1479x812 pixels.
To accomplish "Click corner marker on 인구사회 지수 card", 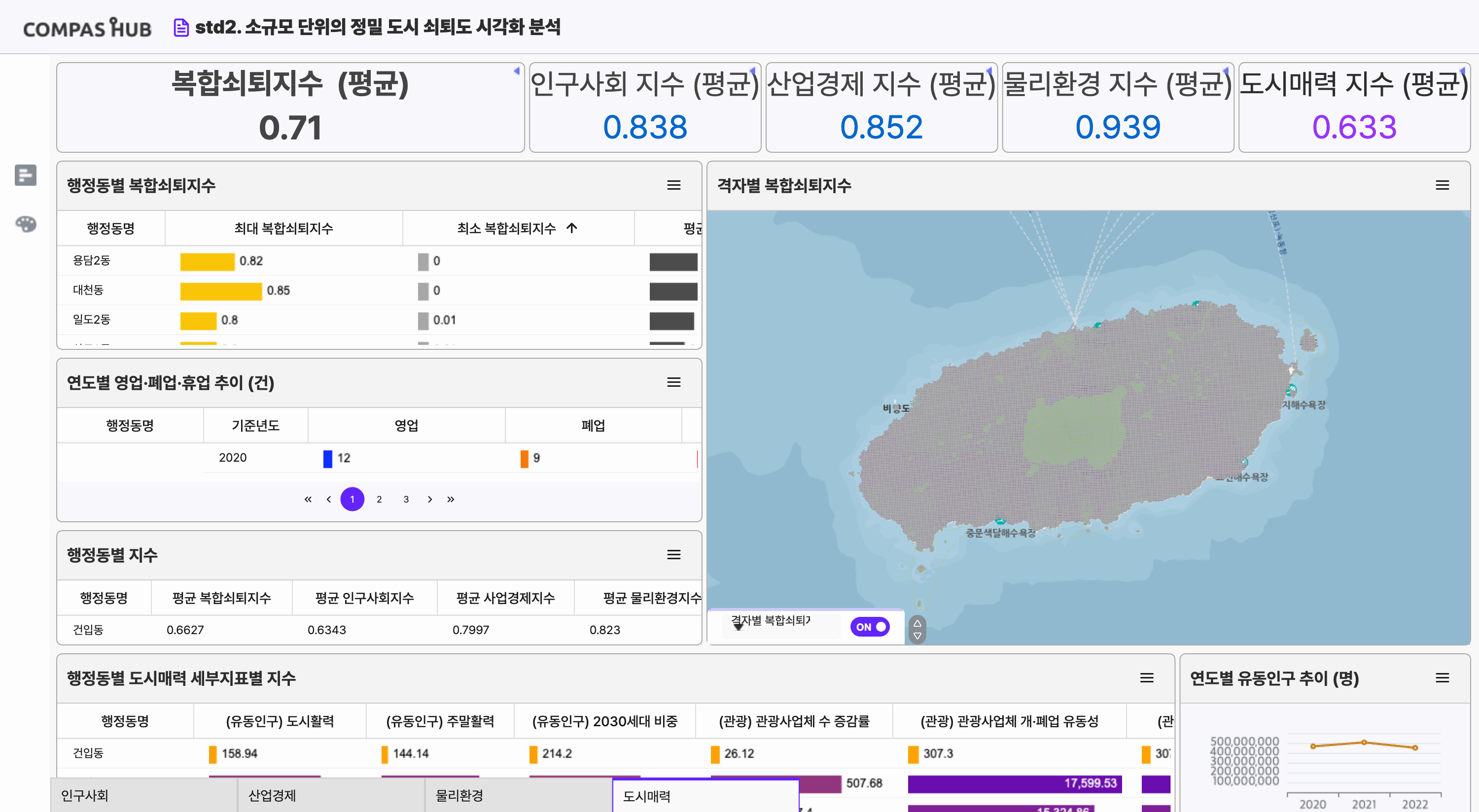I will [753, 71].
